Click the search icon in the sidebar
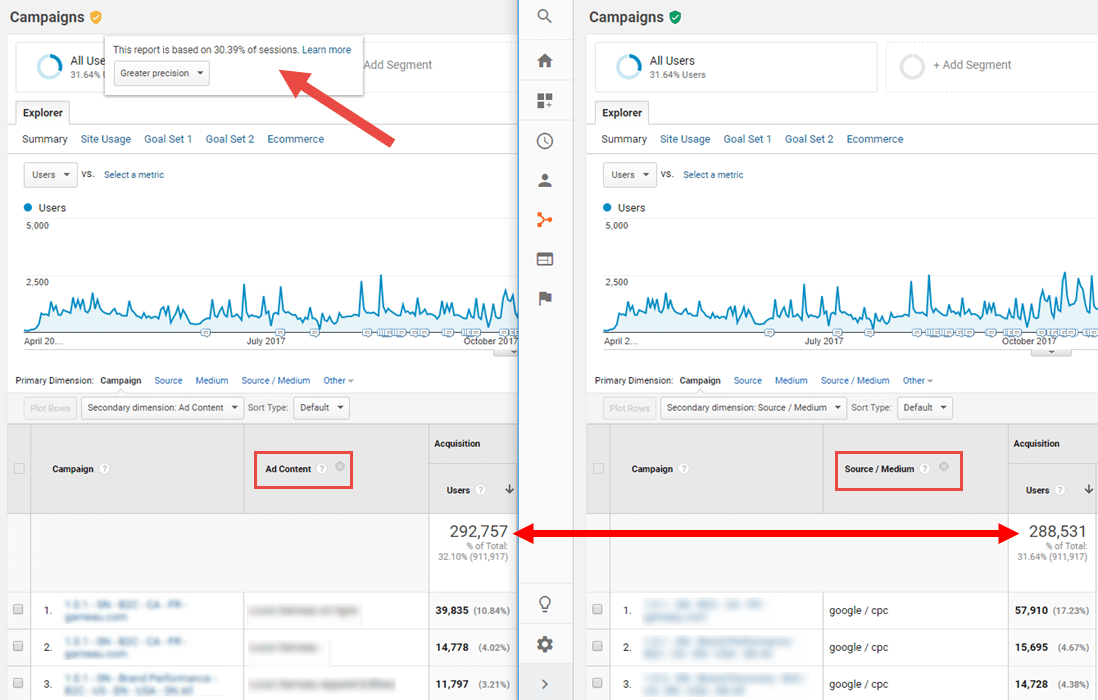This screenshot has width=1098, height=700. pos(545,16)
